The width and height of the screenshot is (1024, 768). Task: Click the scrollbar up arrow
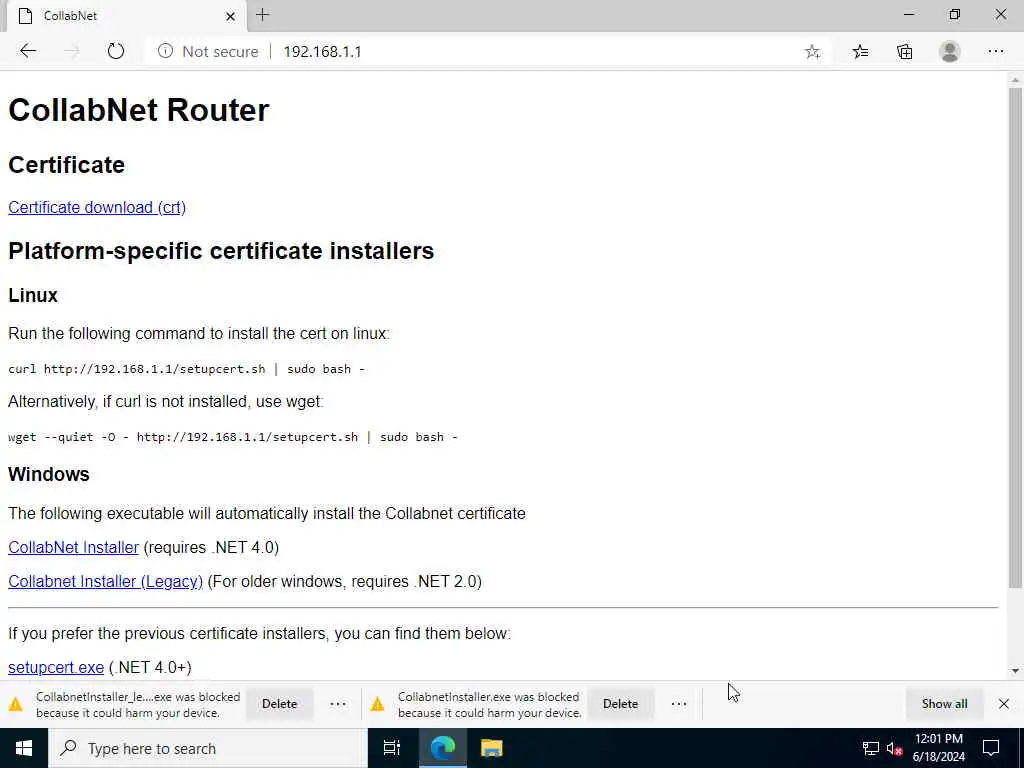tap(1015, 80)
